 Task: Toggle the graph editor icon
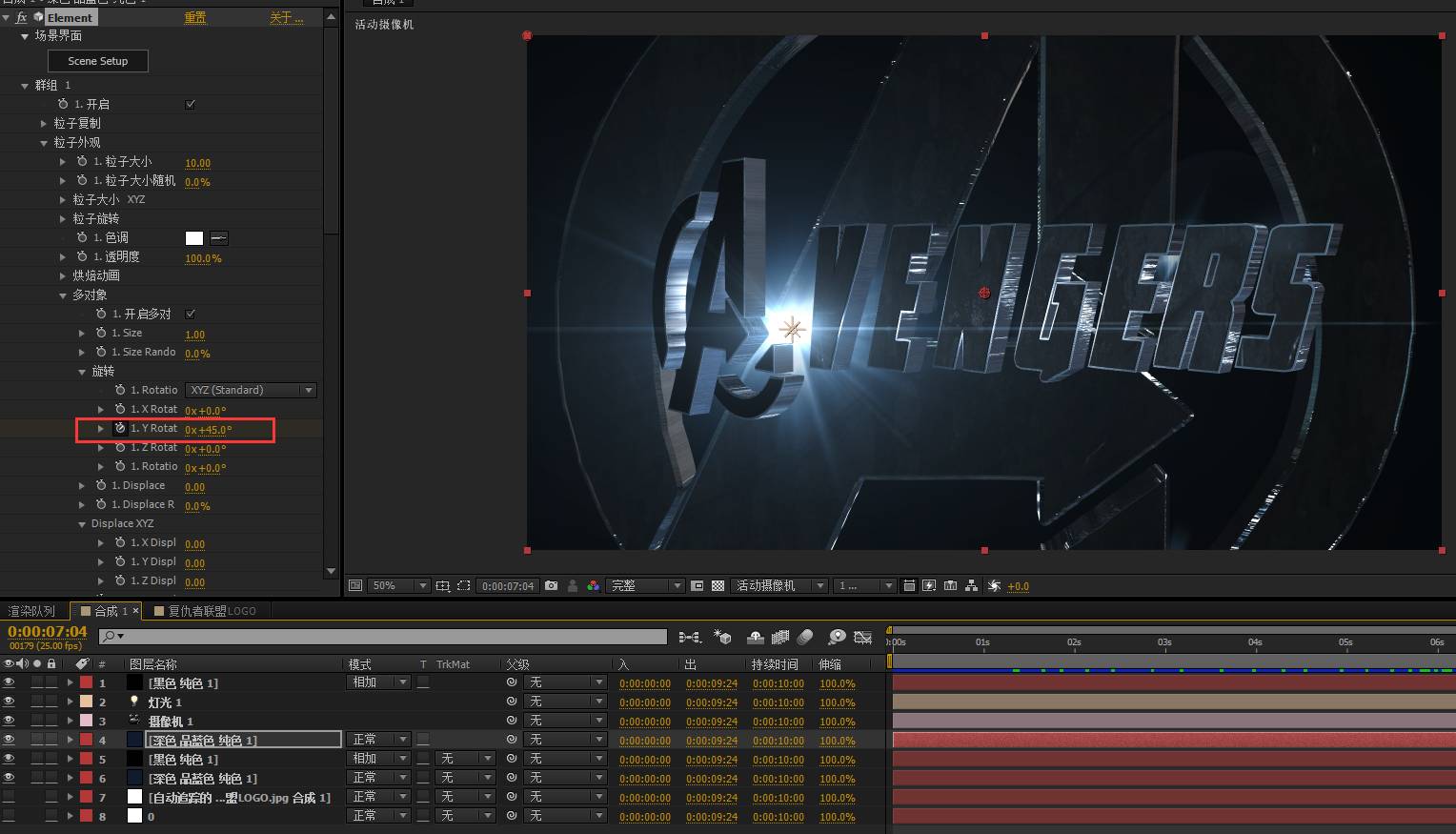coord(863,637)
